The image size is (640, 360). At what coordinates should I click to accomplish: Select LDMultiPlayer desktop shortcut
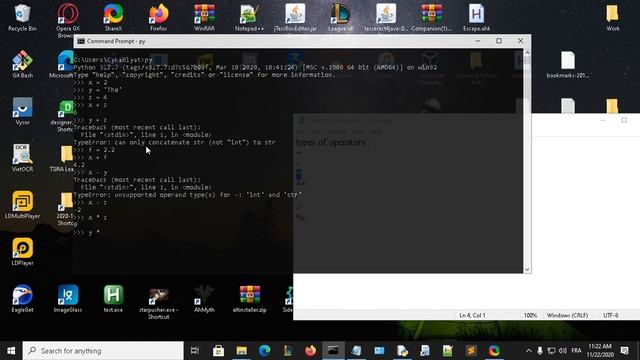pyautogui.click(x=22, y=205)
